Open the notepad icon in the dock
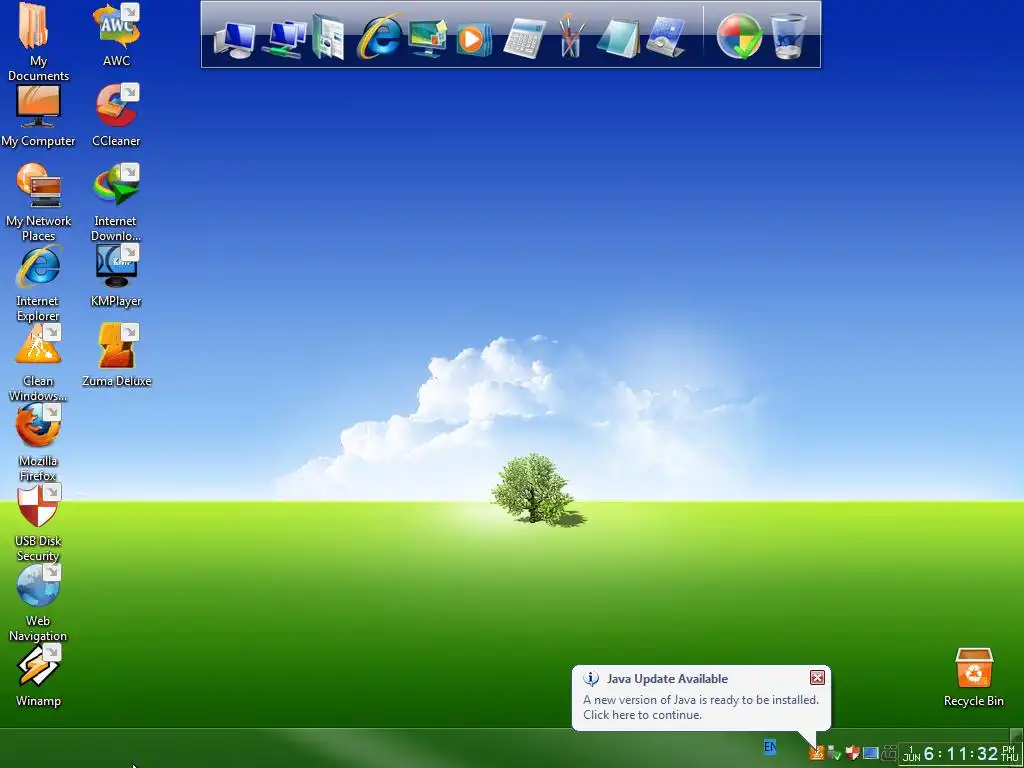The height and width of the screenshot is (768, 1024). [618, 38]
